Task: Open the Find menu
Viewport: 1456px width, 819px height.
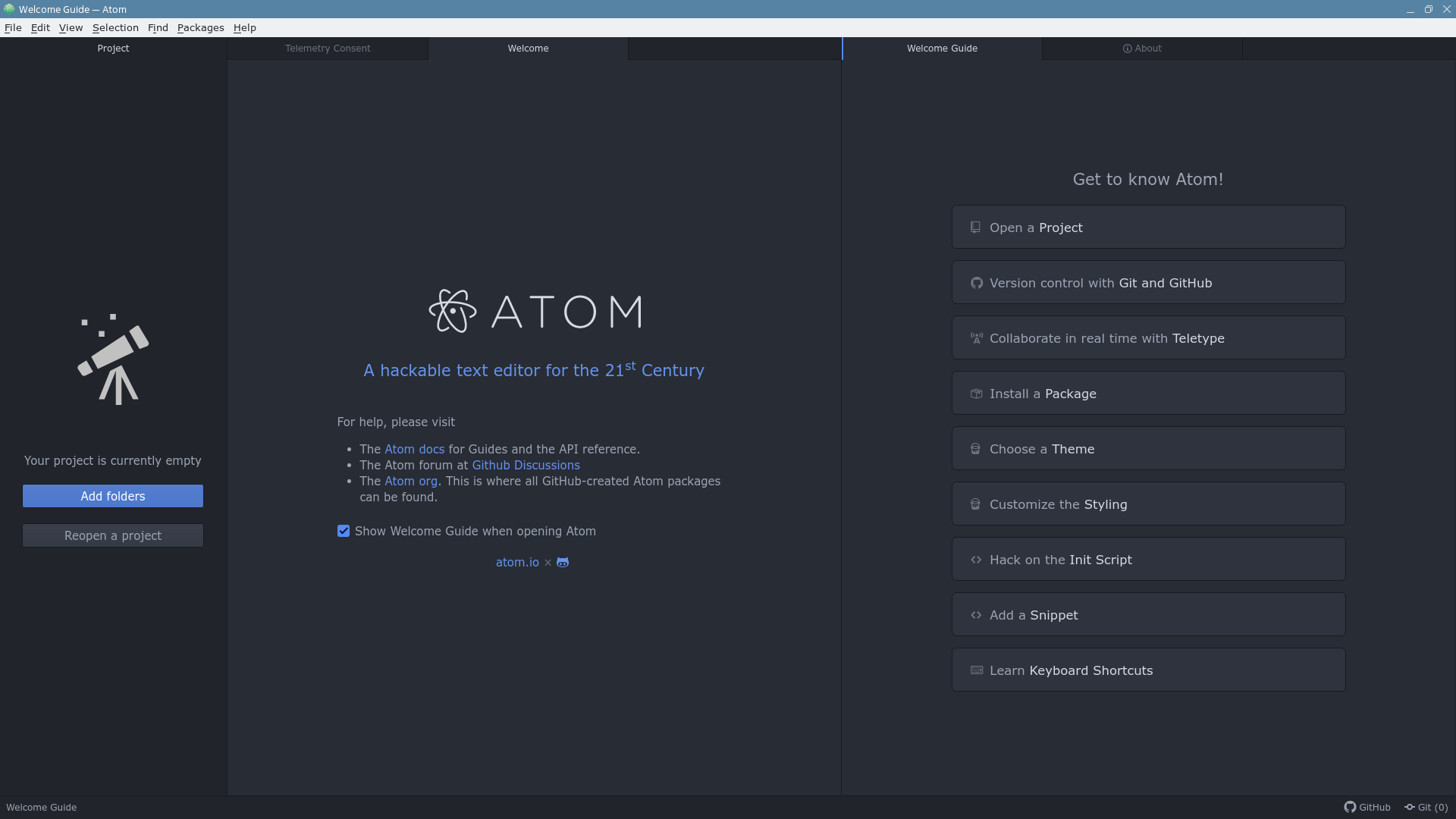Action: coord(158,27)
